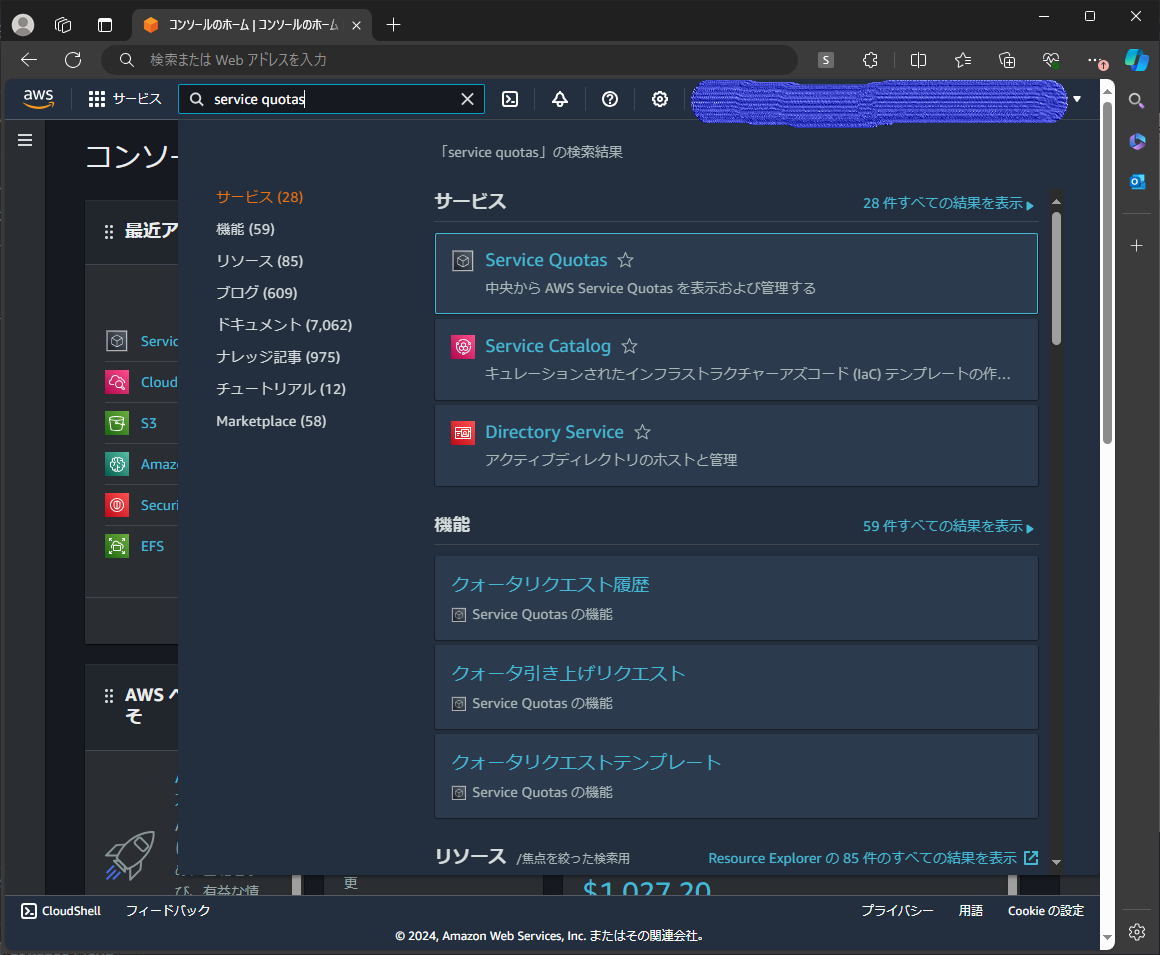The height and width of the screenshot is (955, 1160).
Task: Favorite Service Quotas using its star
Action: pyautogui.click(x=625, y=260)
